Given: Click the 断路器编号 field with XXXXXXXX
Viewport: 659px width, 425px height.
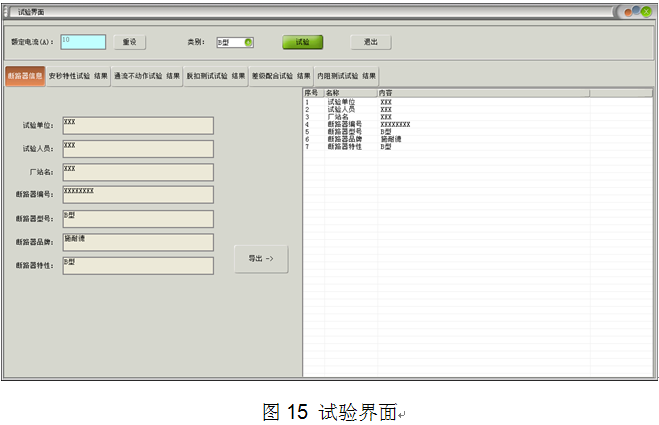Looking at the screenshot, I should click(138, 194).
